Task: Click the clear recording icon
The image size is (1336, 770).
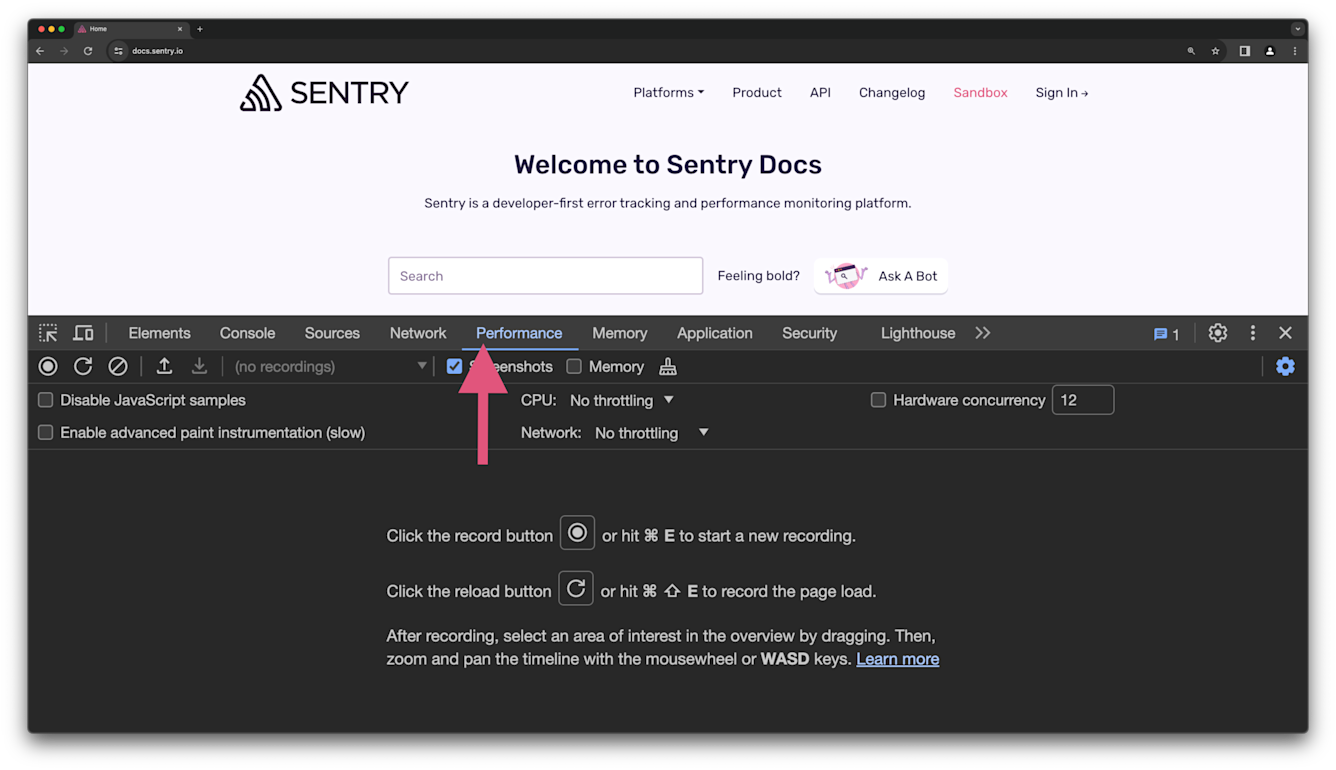Action: tap(118, 366)
